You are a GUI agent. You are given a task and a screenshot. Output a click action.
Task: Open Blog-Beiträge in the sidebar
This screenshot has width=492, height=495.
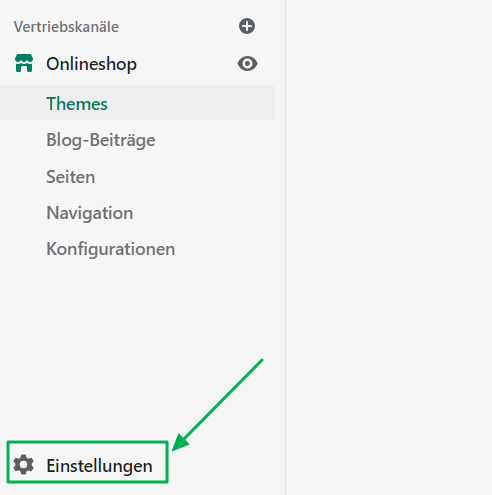pos(101,140)
